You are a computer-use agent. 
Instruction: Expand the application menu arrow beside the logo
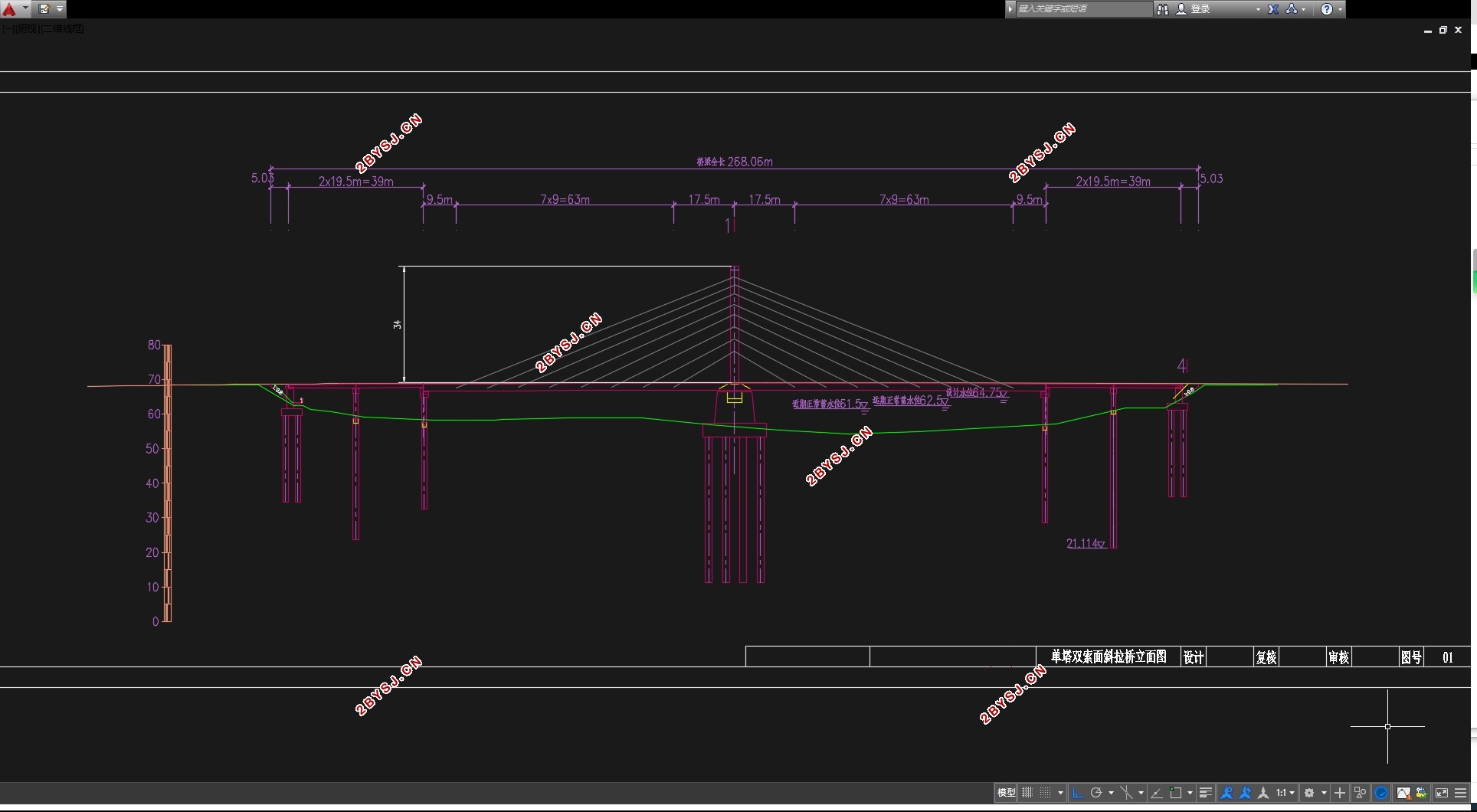[25, 9]
